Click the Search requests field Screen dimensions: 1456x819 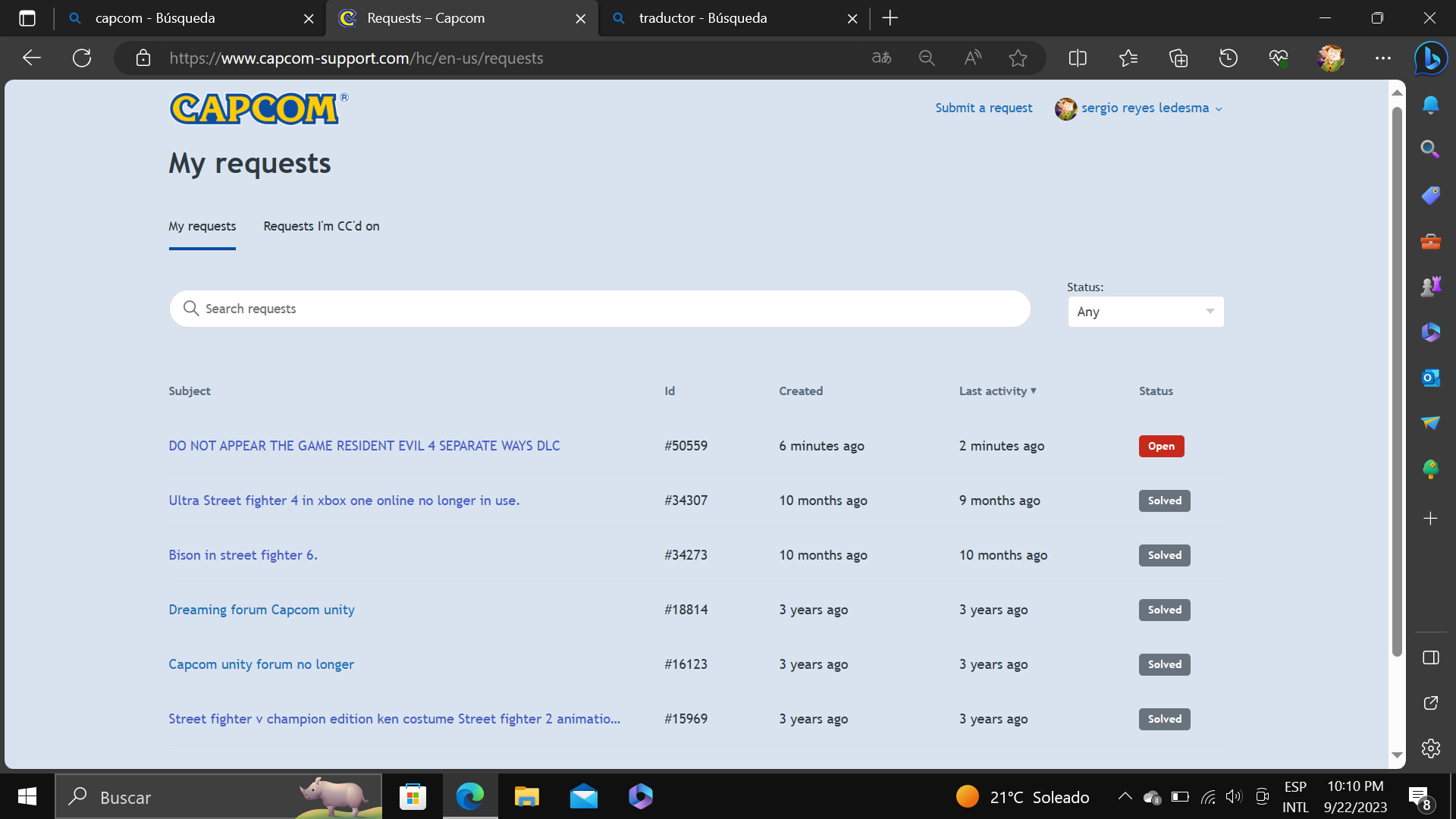tap(600, 309)
